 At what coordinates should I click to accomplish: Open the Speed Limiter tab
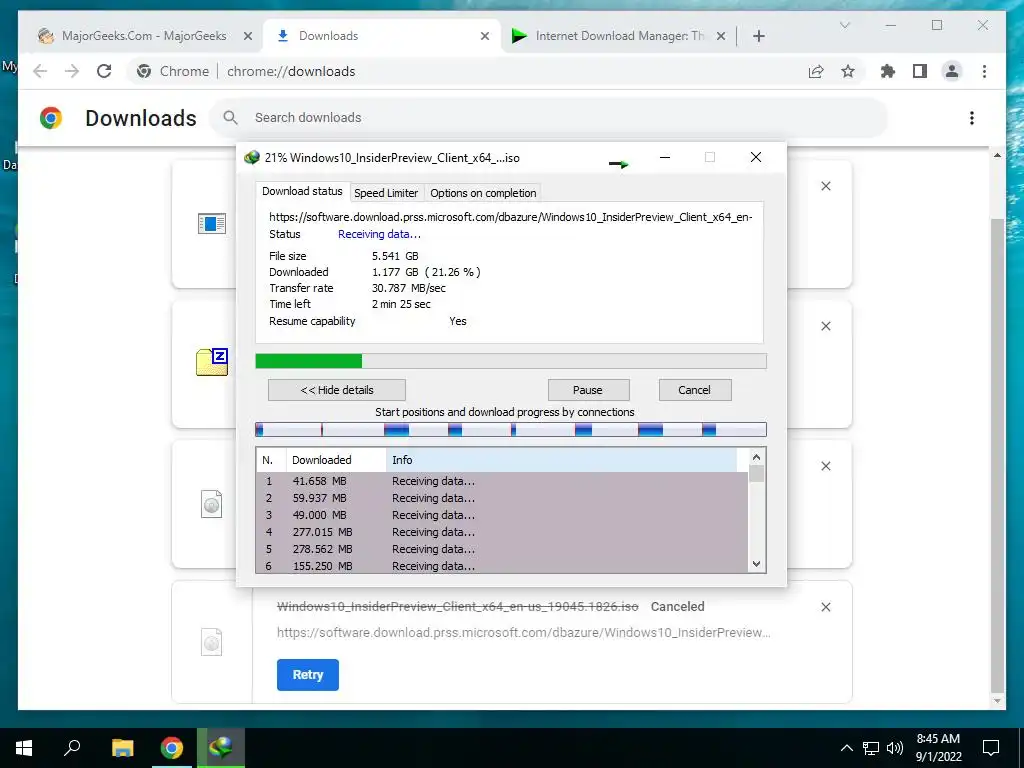tap(386, 193)
